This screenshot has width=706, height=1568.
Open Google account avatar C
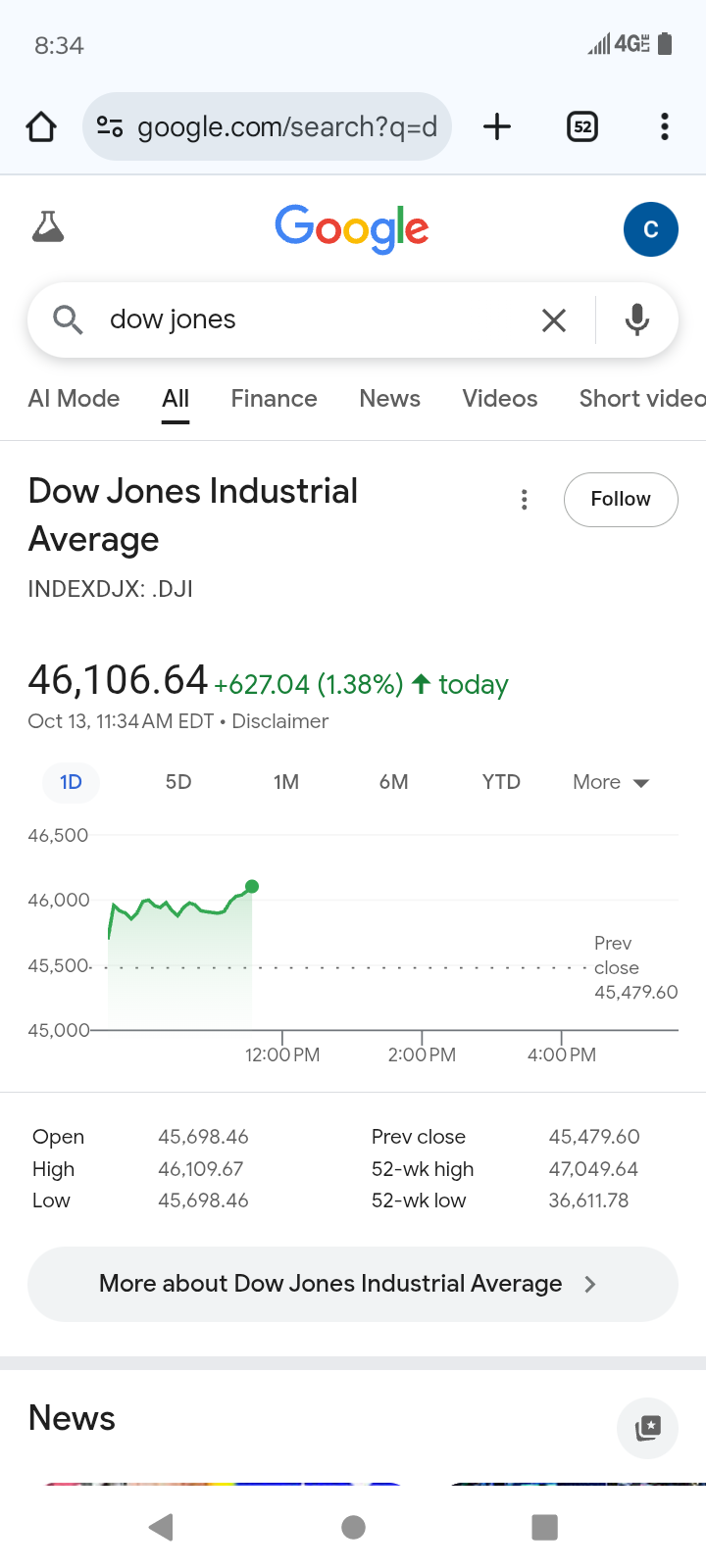tap(650, 229)
